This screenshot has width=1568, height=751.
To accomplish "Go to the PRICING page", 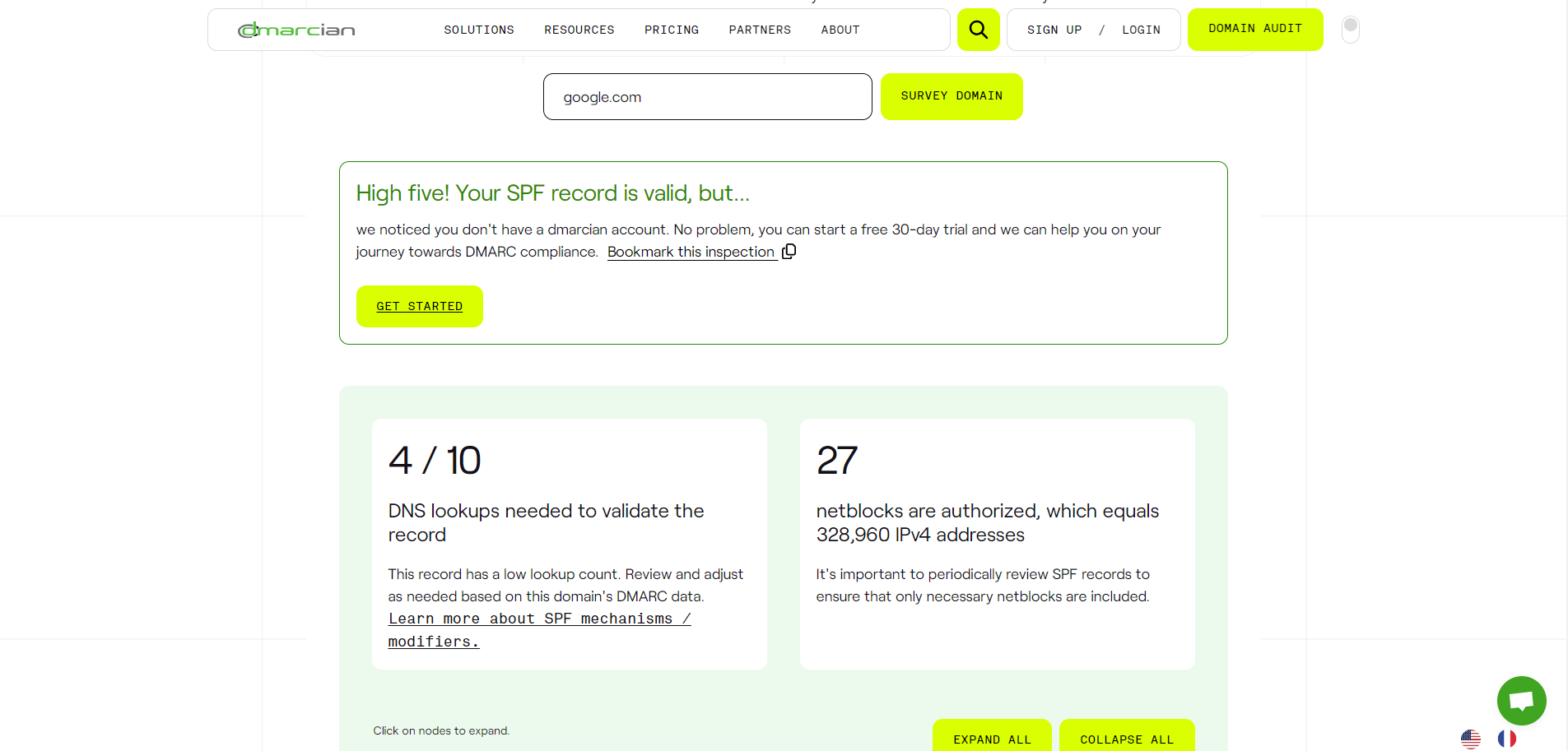I will (x=671, y=30).
